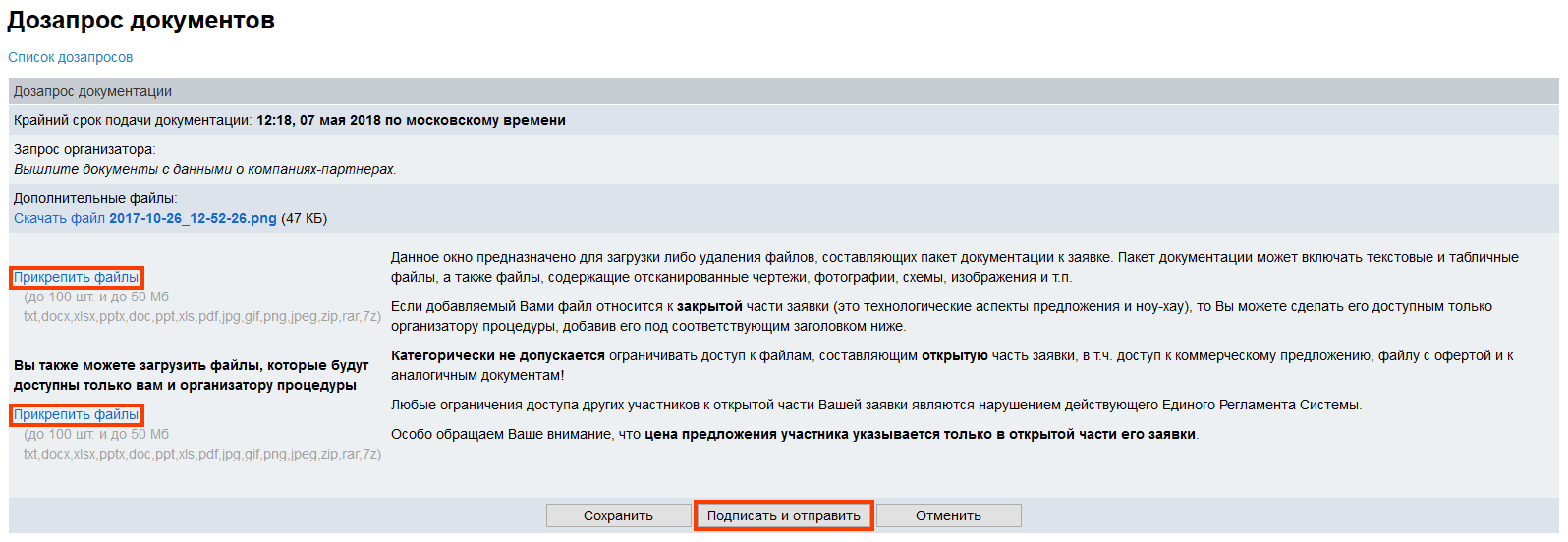
Task: Click the paragraph starting "Особо обращаем Ваше внимание"
Action: [x=794, y=434]
